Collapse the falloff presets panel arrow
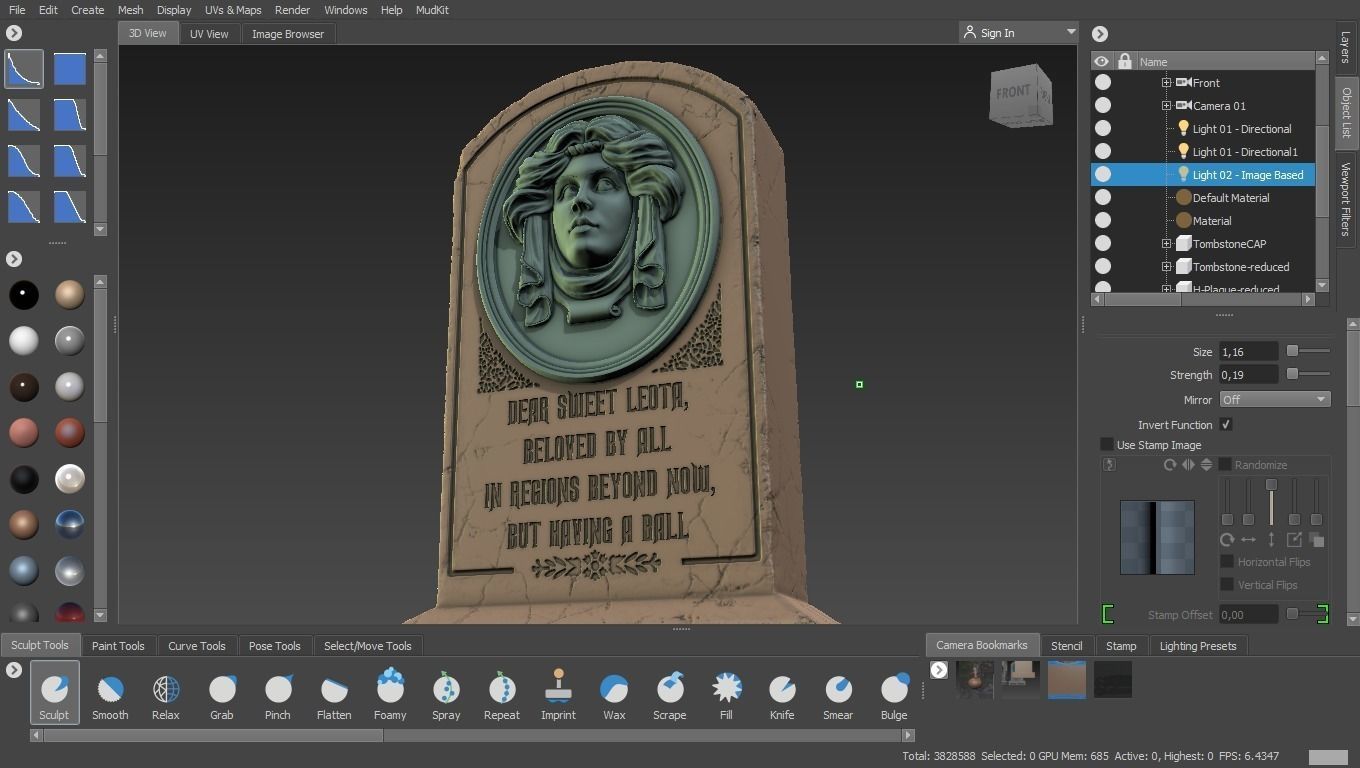1360x768 pixels. 14,33
